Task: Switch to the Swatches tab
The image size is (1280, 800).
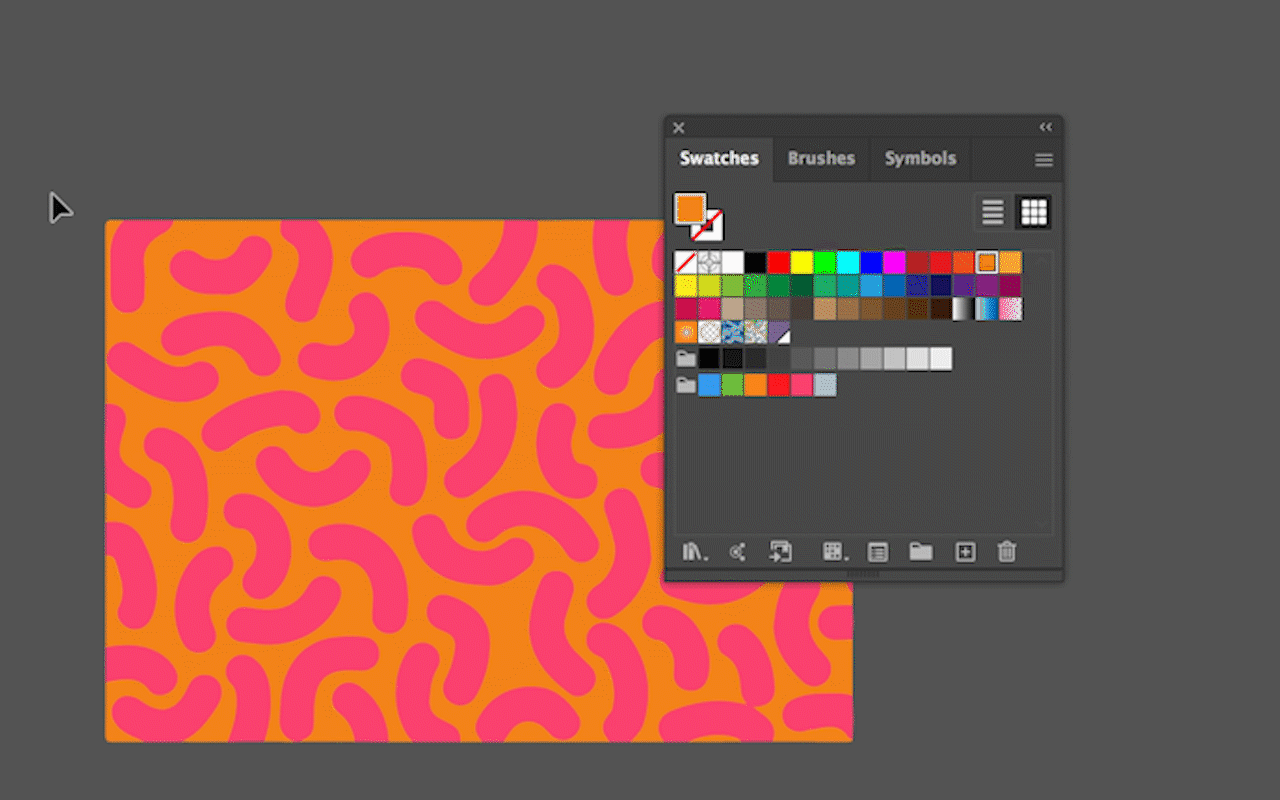Action: click(x=719, y=158)
